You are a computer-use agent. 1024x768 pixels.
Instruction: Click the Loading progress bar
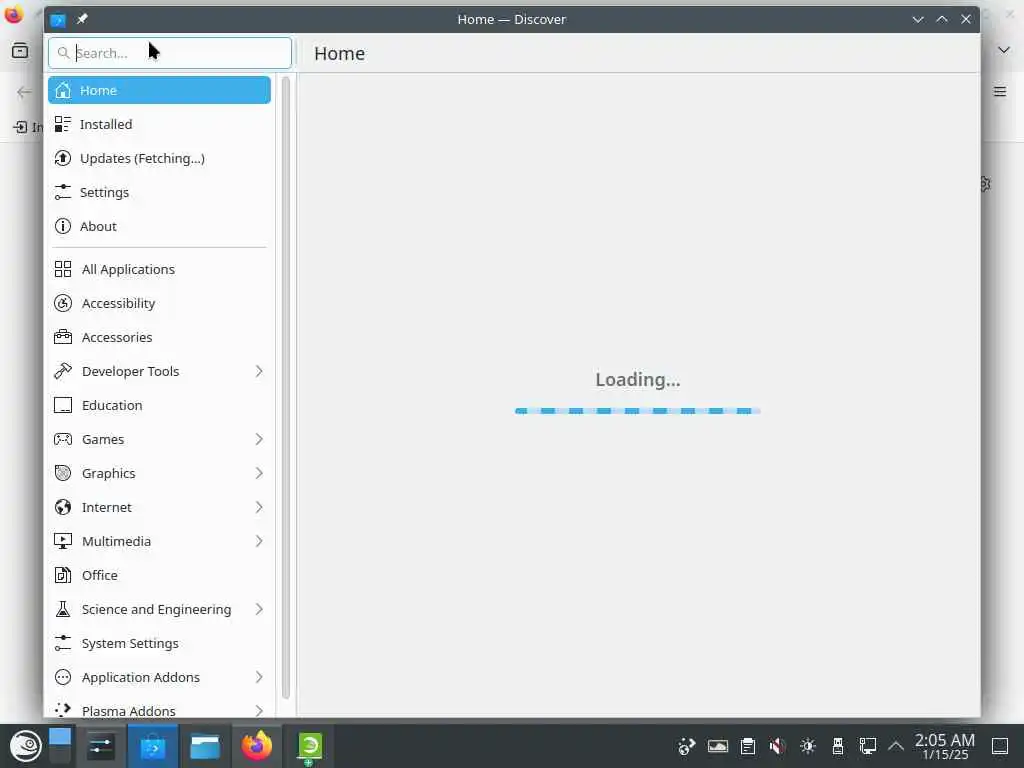click(637, 411)
